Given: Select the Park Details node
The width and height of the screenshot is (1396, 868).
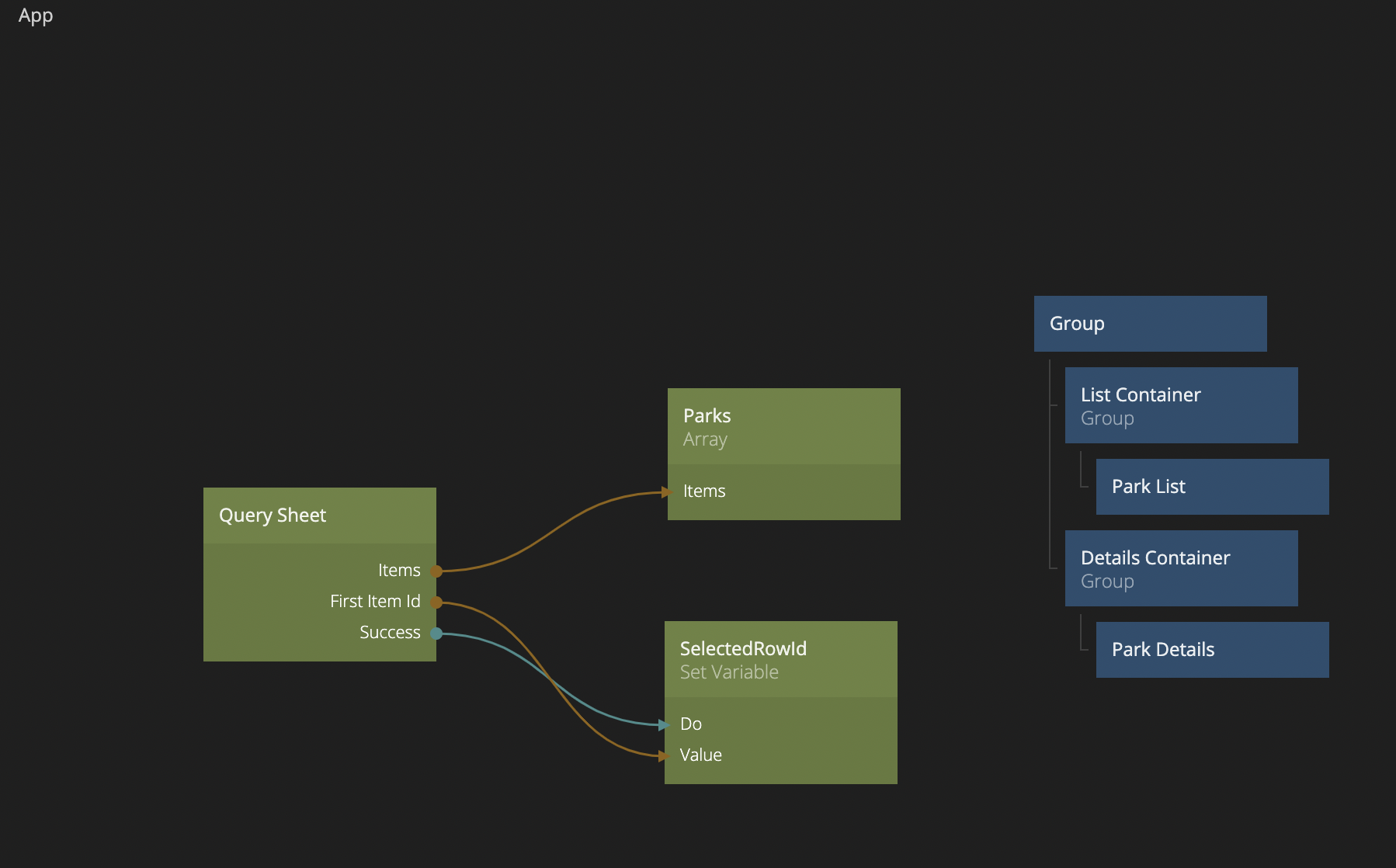Looking at the screenshot, I should click(x=1212, y=650).
